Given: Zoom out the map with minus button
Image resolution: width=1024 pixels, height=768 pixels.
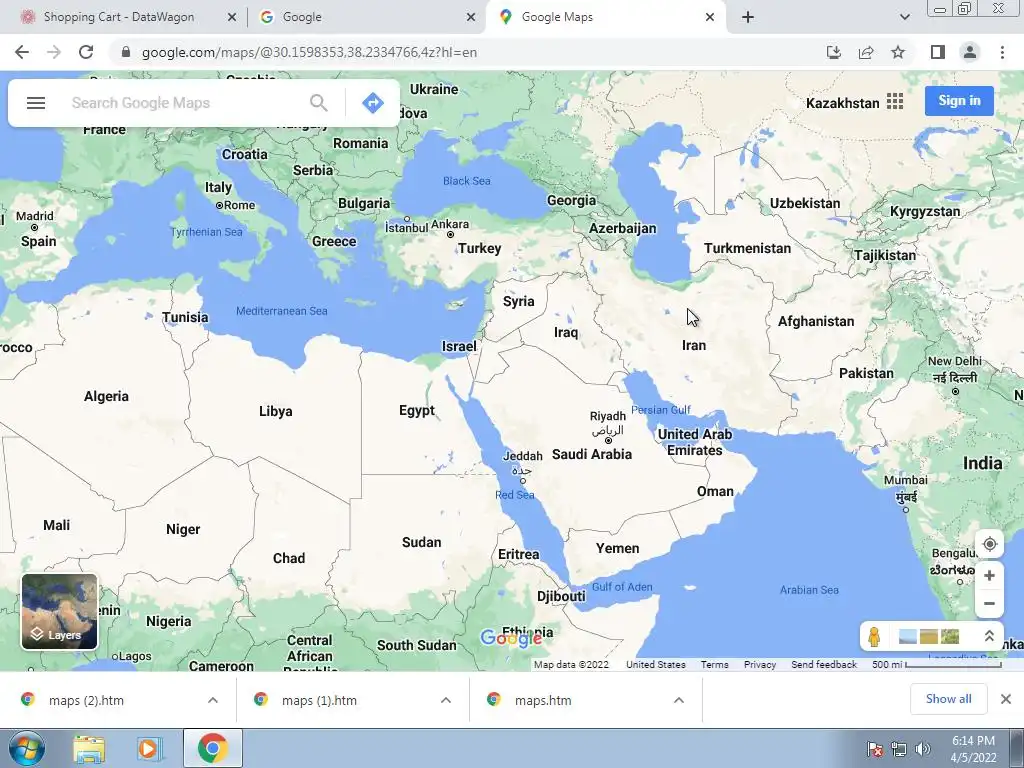Looking at the screenshot, I should pyautogui.click(x=989, y=603).
